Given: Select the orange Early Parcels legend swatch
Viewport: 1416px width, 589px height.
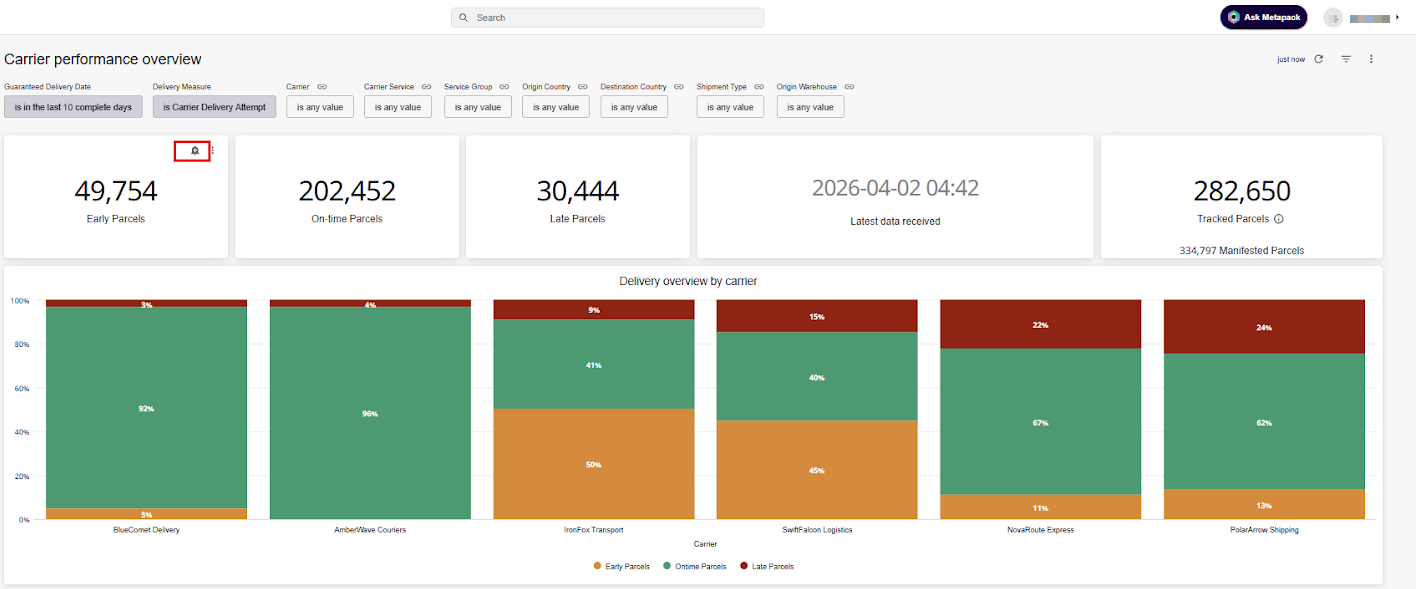Looking at the screenshot, I should pos(598,566).
